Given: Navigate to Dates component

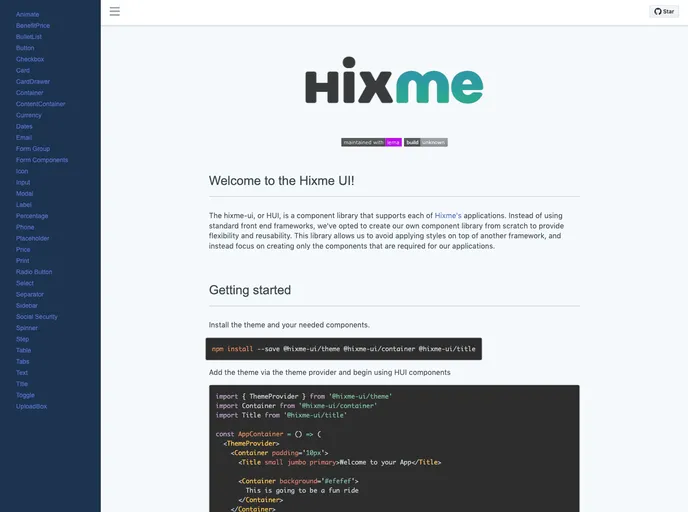Looking at the screenshot, I should [24, 126].
